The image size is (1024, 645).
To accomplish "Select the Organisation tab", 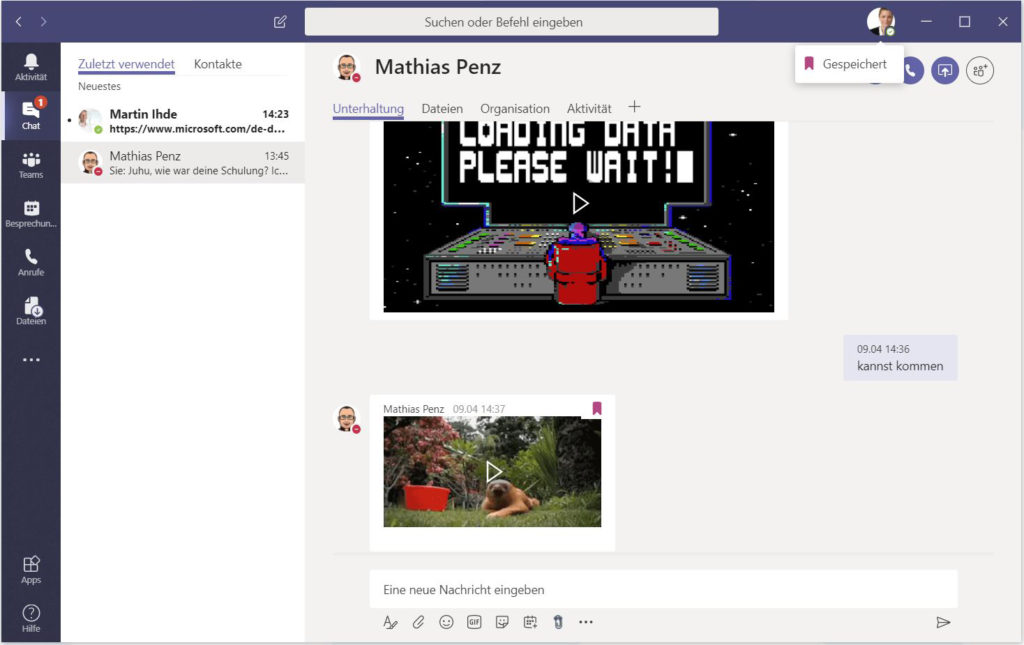I will [515, 108].
